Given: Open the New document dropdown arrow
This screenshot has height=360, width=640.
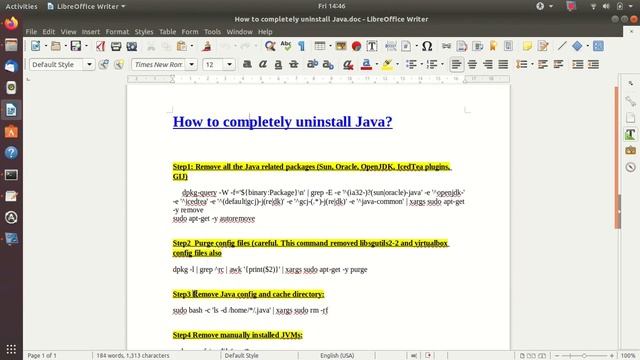Looking at the screenshot, I should pyautogui.click(x=45, y=46).
